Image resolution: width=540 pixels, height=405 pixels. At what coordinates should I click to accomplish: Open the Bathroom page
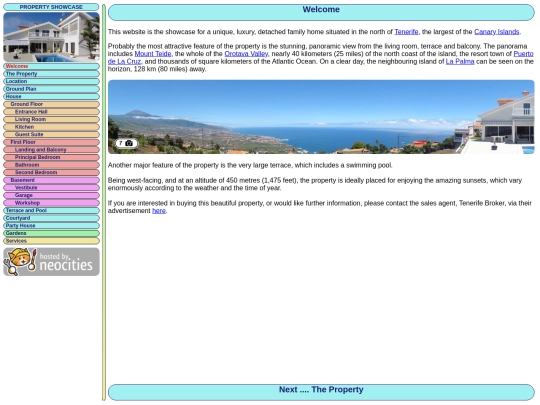(51, 165)
